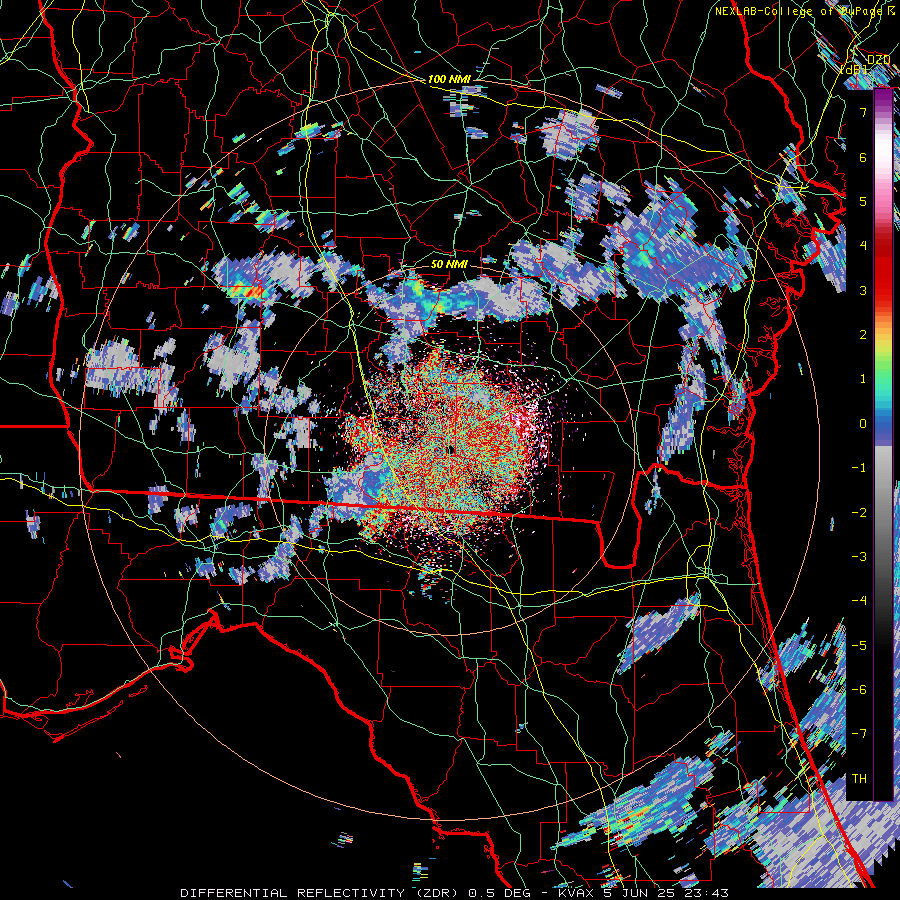Click the TH label on the color scale
The width and height of the screenshot is (900, 900).
859,778
